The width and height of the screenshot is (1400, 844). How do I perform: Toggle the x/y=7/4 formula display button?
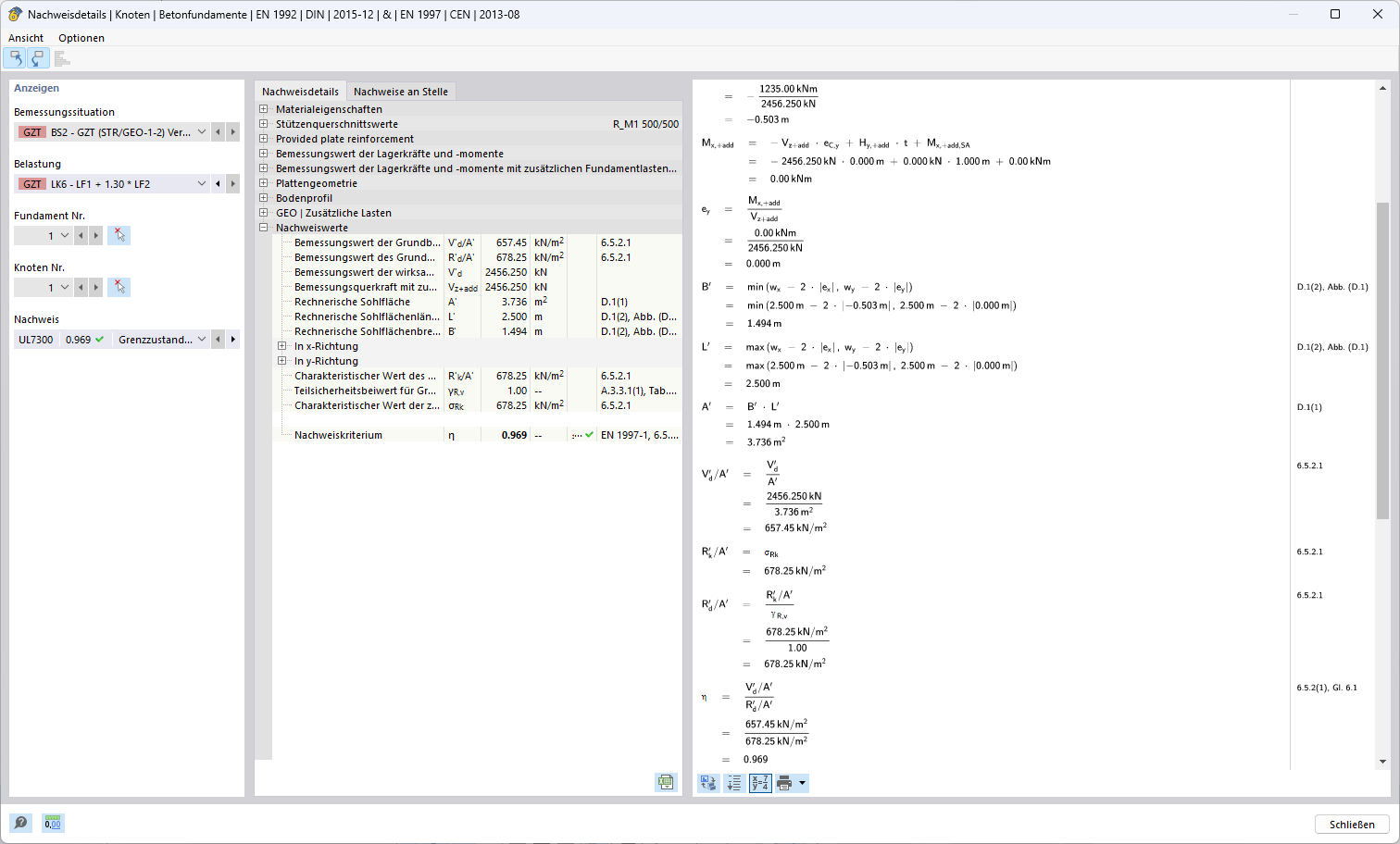pyautogui.click(x=759, y=783)
